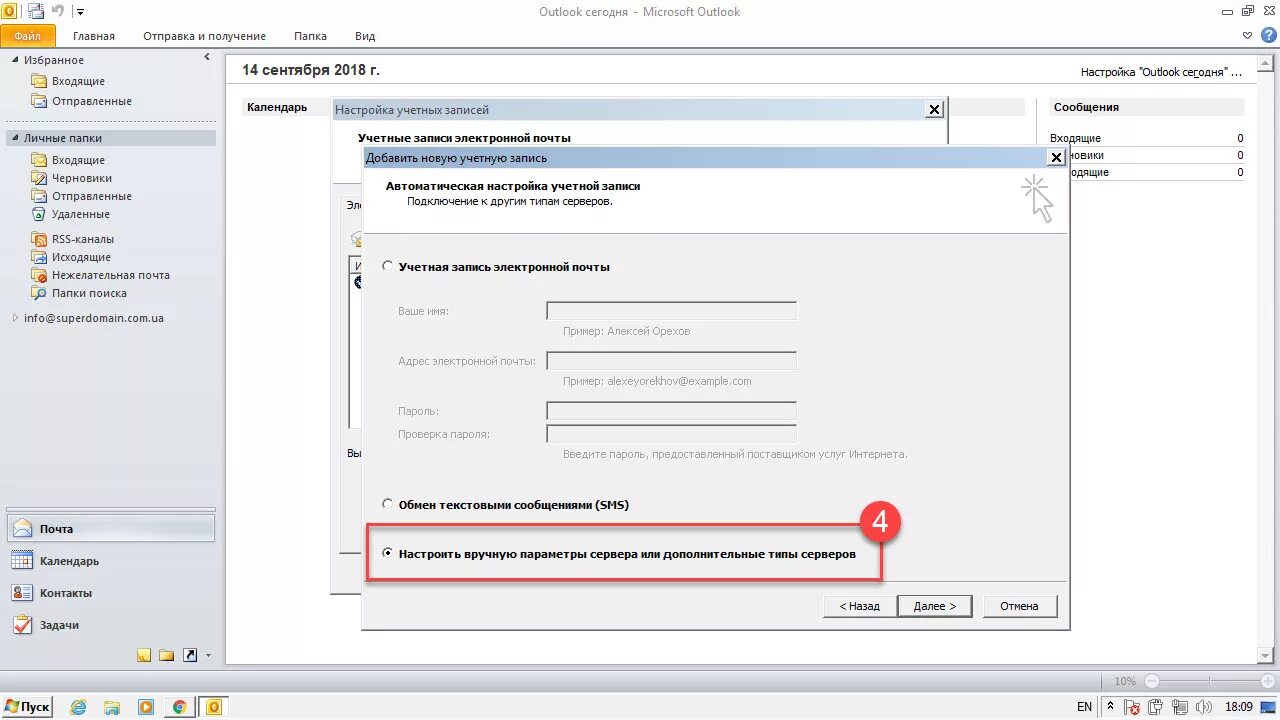Image resolution: width=1280 pixels, height=720 pixels.
Task: Expand the info@superdomain.com.ua account node
Action: [15, 318]
